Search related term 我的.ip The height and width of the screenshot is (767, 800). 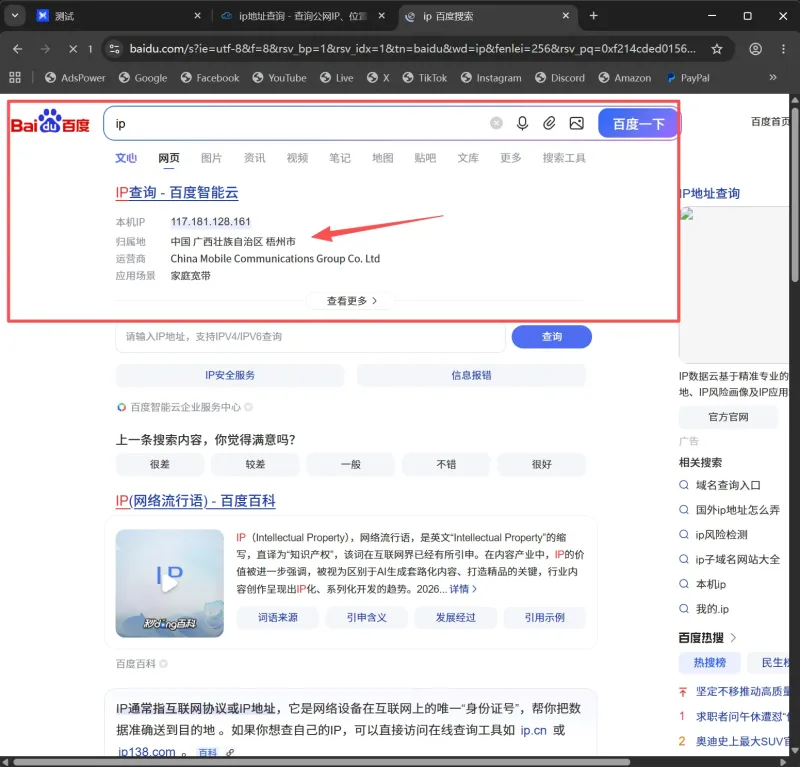(x=712, y=609)
